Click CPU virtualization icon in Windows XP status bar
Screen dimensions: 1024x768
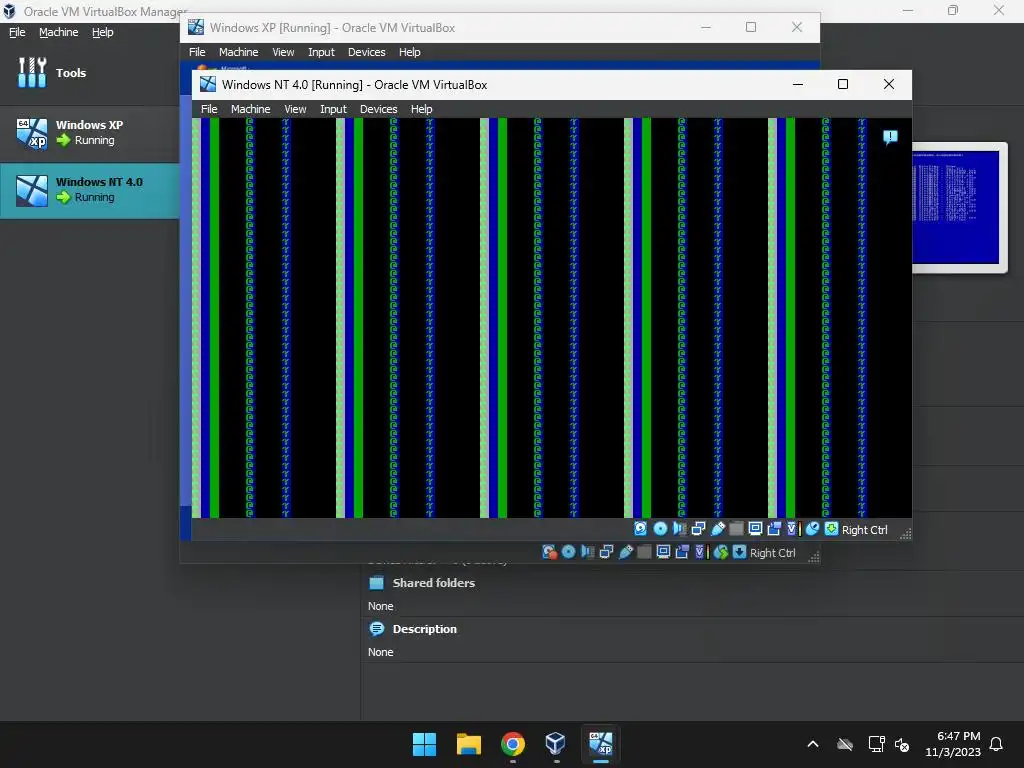(x=701, y=552)
